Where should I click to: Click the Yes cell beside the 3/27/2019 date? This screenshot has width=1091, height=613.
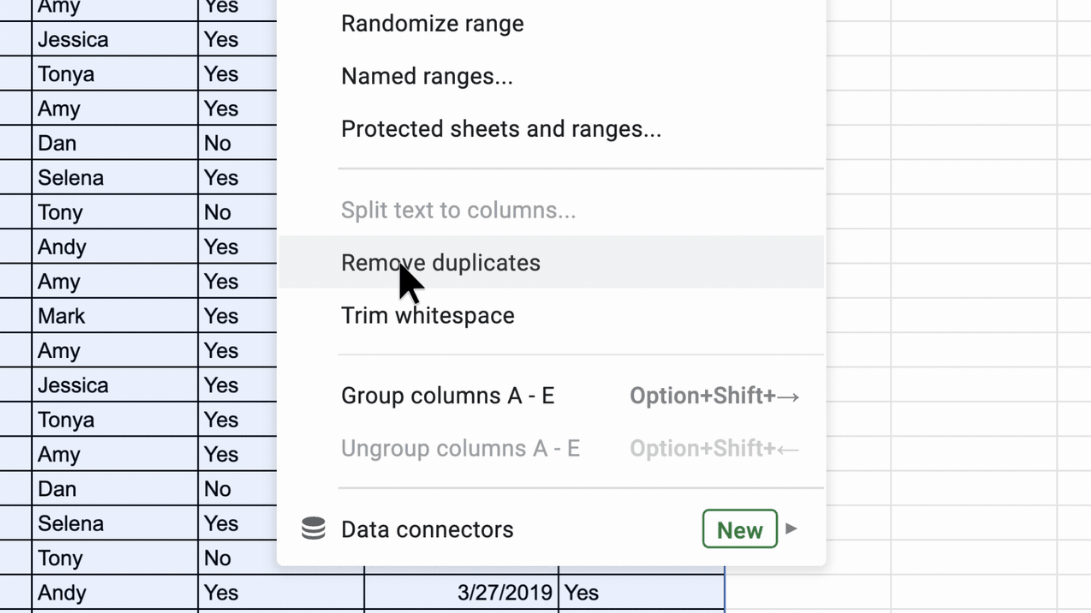(x=641, y=592)
